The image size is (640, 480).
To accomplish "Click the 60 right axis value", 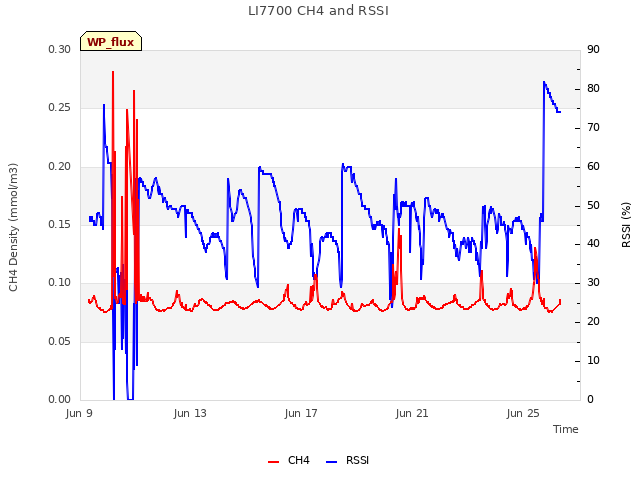I will point(593,167).
